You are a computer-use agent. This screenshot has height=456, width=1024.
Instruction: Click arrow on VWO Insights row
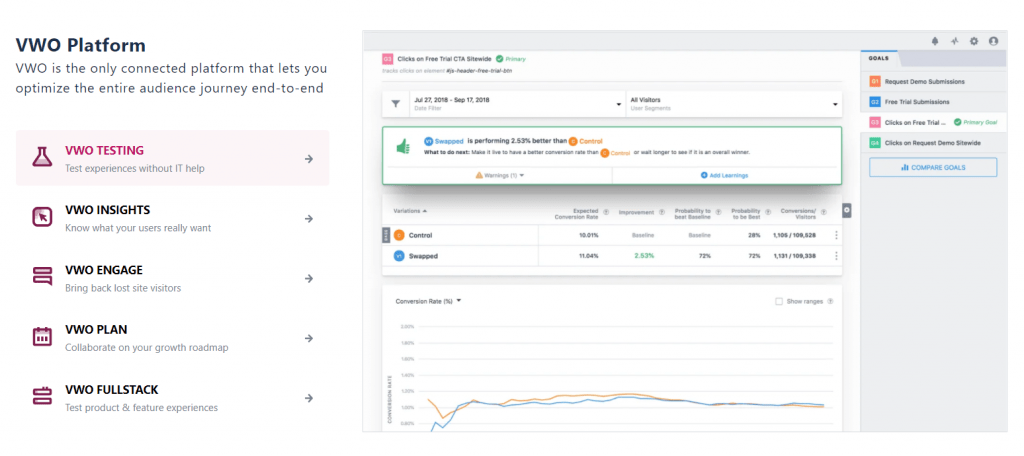309,219
